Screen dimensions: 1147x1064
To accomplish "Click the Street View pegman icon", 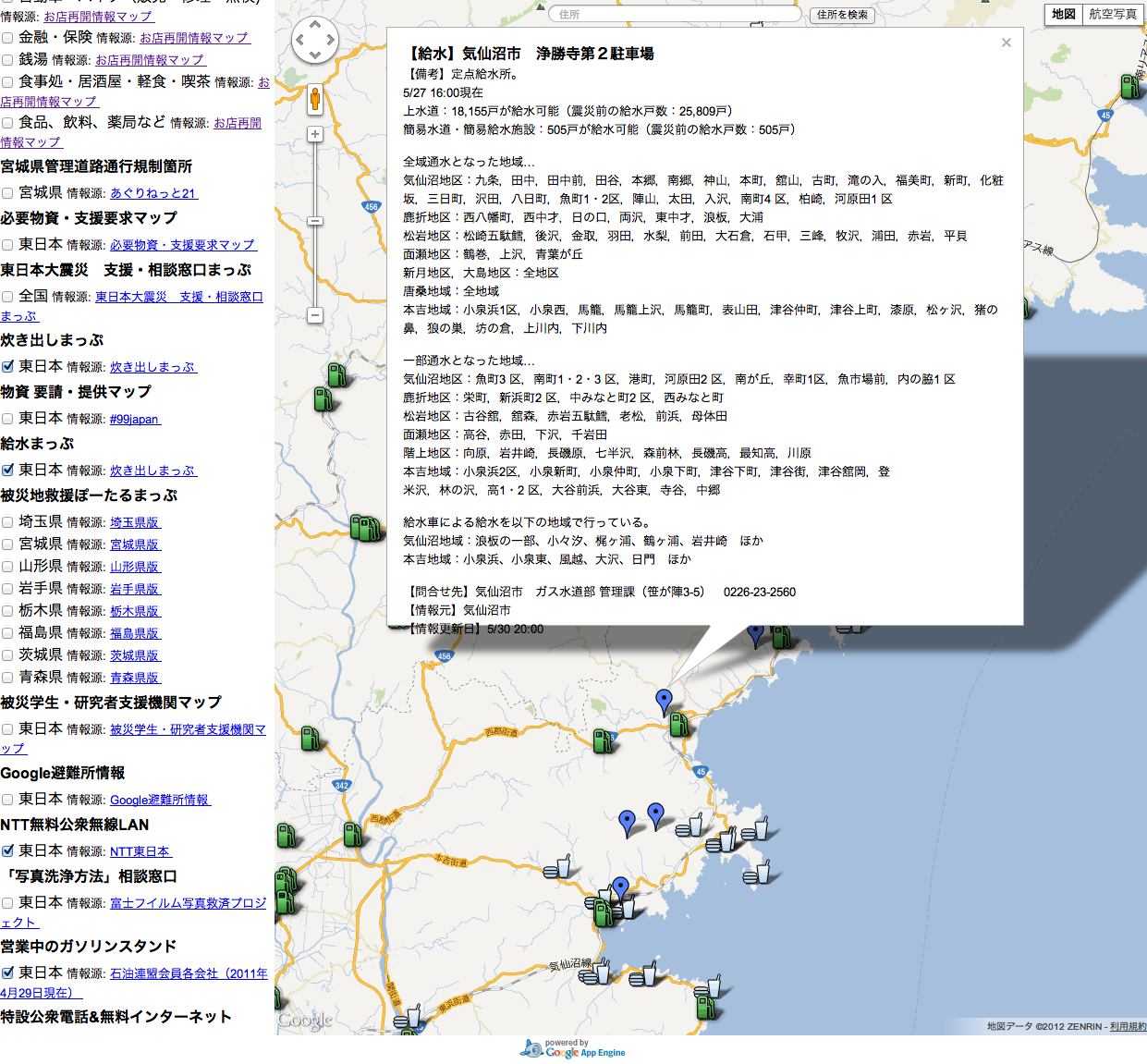I will point(315,98).
